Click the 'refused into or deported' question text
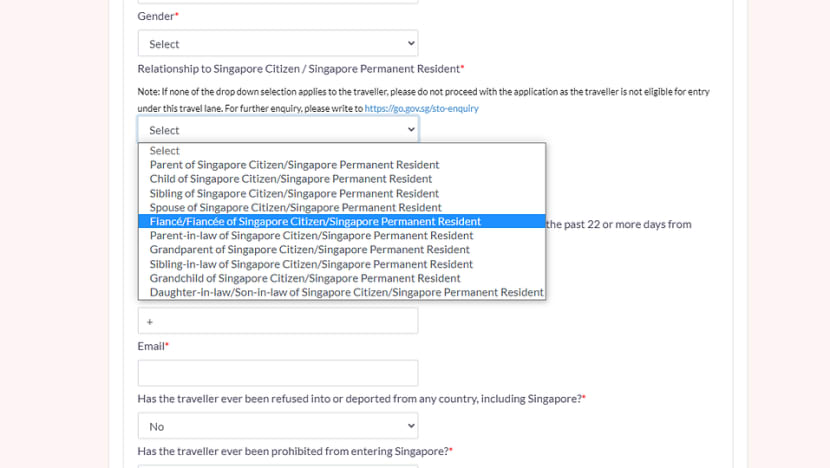 [x=362, y=399]
